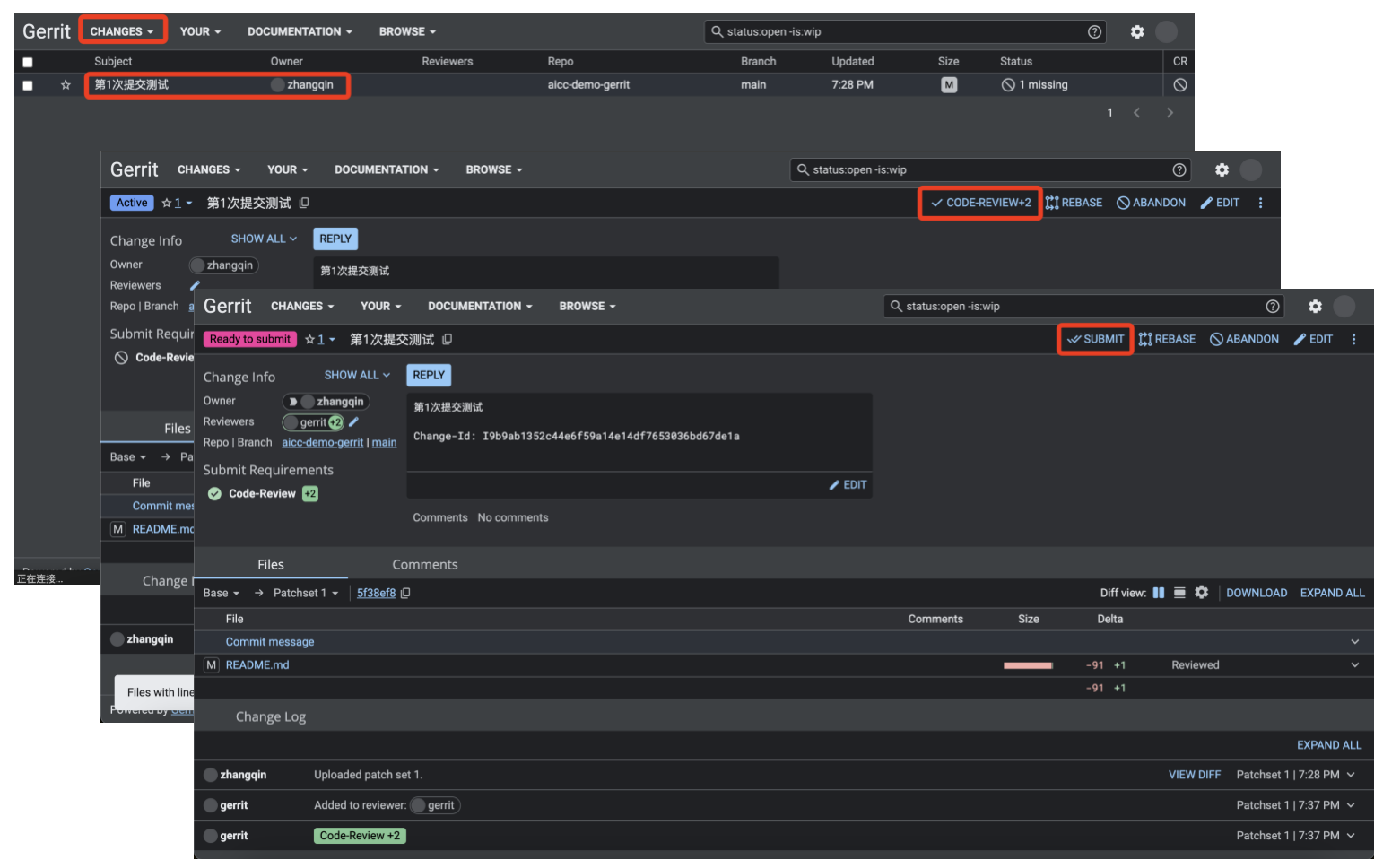
Task: Toggle Reviewed status for README.md
Action: tap(1195, 665)
